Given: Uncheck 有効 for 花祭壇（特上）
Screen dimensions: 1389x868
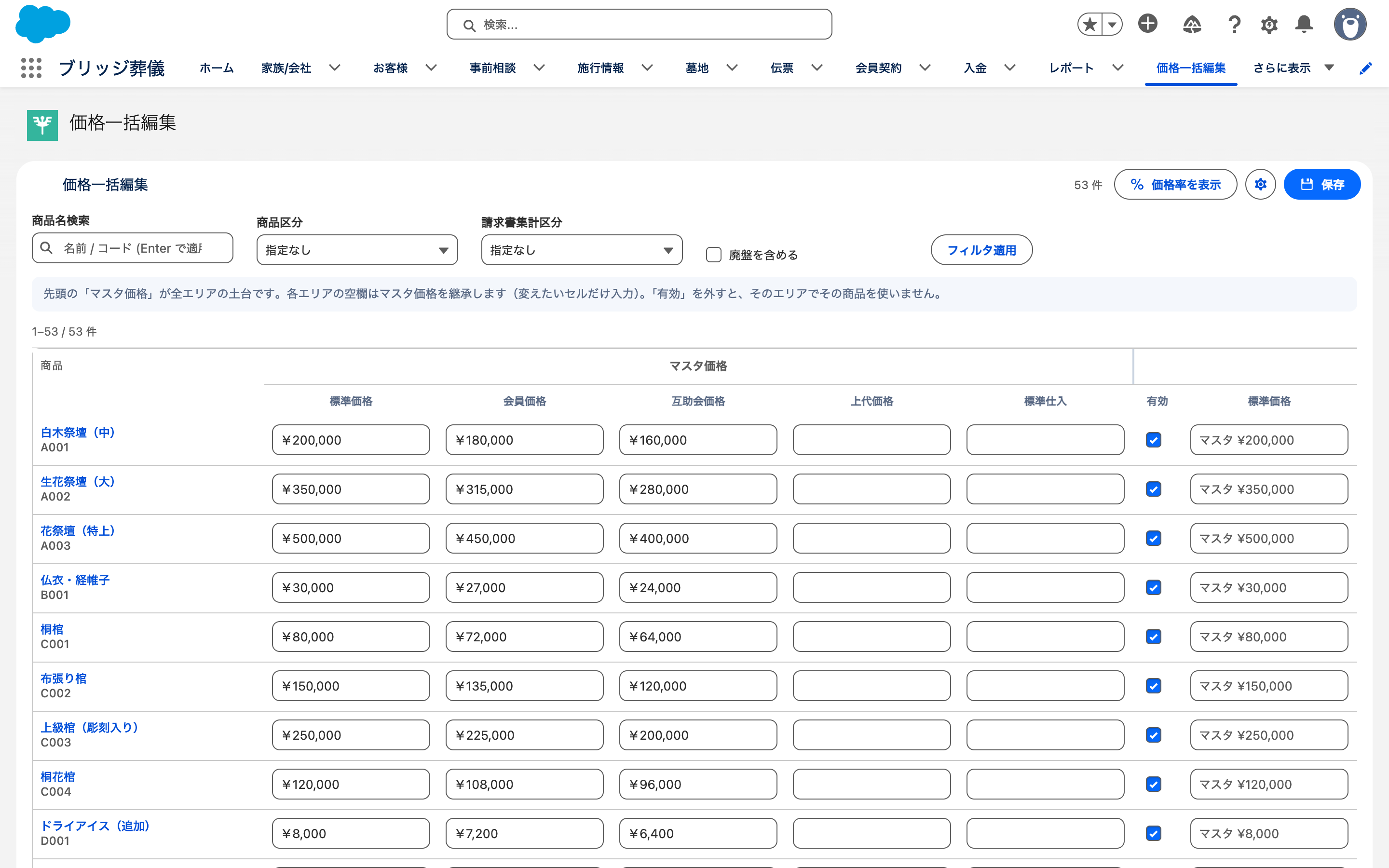Looking at the screenshot, I should point(1154,539).
